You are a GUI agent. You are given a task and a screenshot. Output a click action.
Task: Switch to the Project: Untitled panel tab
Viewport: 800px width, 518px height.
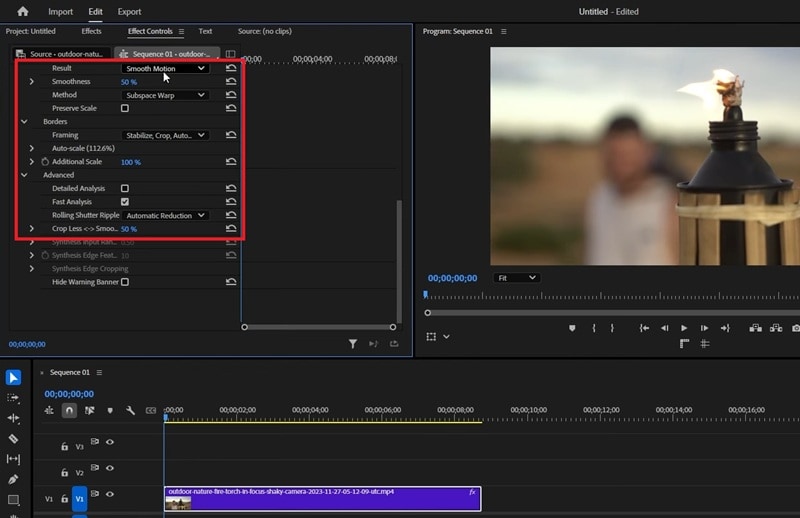(x=31, y=31)
